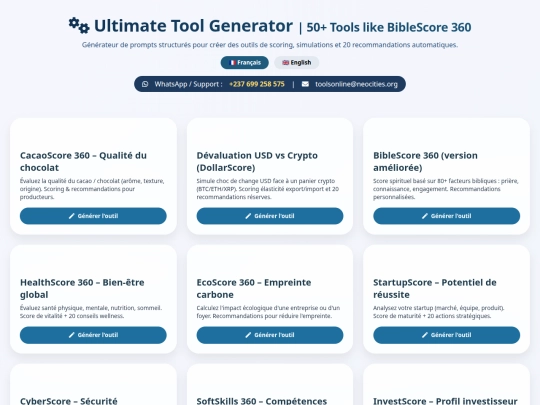Click the DollarScore description about USD shock
The width and height of the screenshot is (540, 405).
click(x=268, y=189)
